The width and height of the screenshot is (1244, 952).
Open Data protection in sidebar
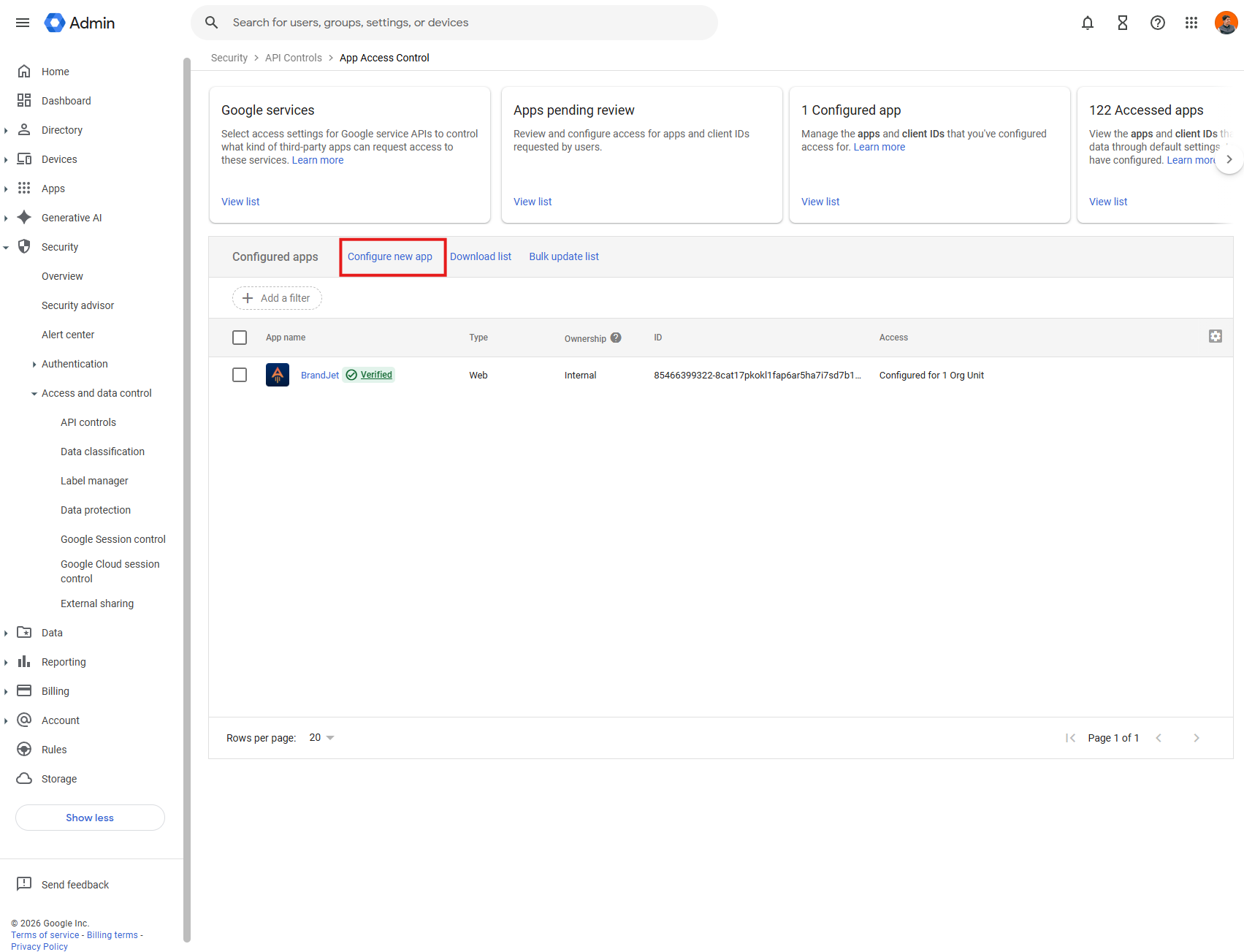(96, 510)
